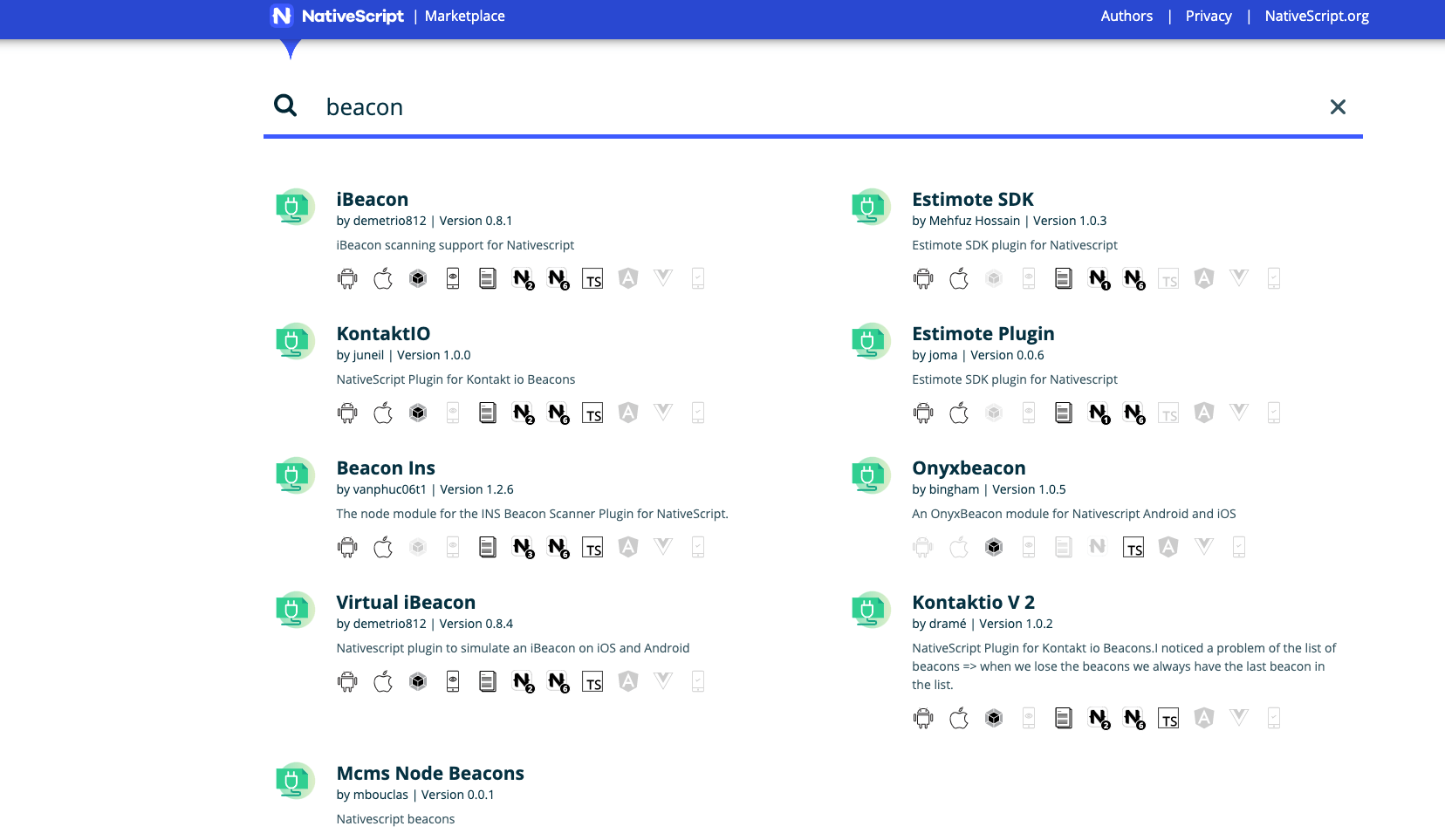Open the Kontaktio V 2 plugin title
Screen dimensions: 1445x840
973,602
